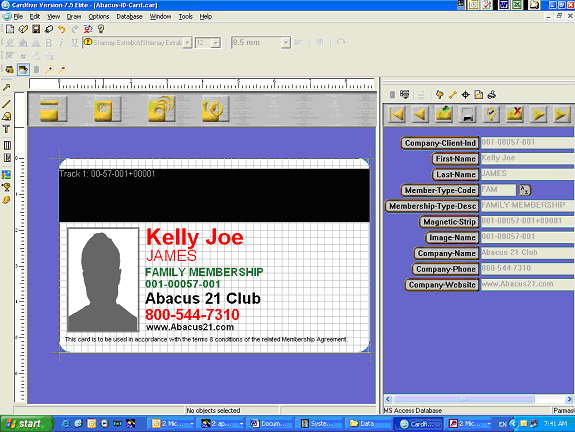Open the Tools menu
This screenshot has height=432, width=575.
[186, 17]
